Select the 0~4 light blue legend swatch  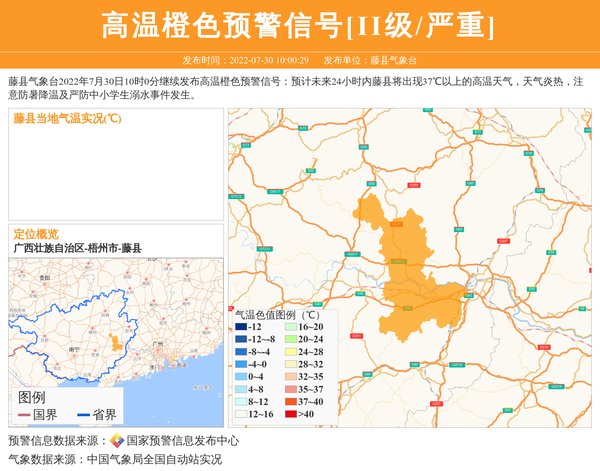tap(241, 377)
